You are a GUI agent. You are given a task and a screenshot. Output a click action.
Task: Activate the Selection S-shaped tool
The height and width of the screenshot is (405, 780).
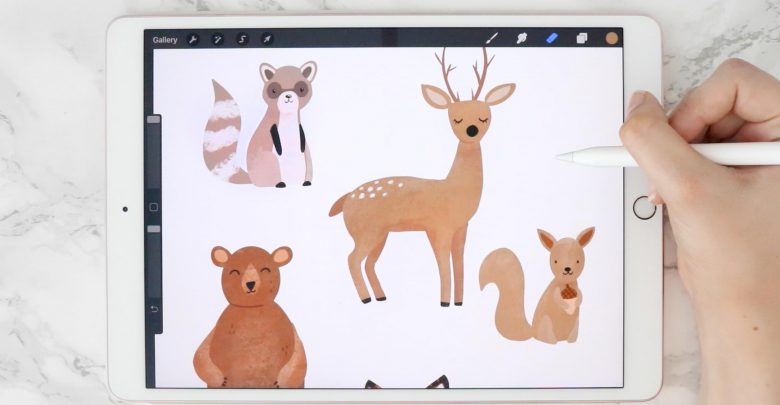point(242,39)
